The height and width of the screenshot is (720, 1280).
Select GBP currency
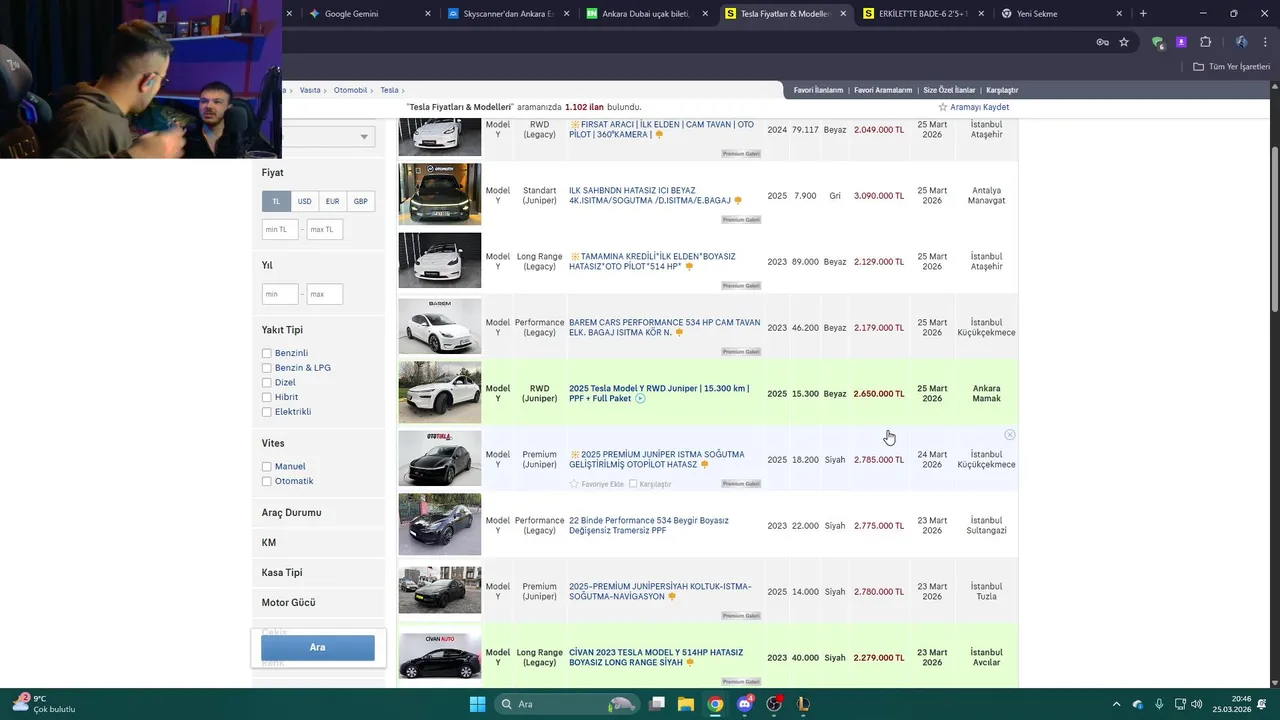pos(360,201)
